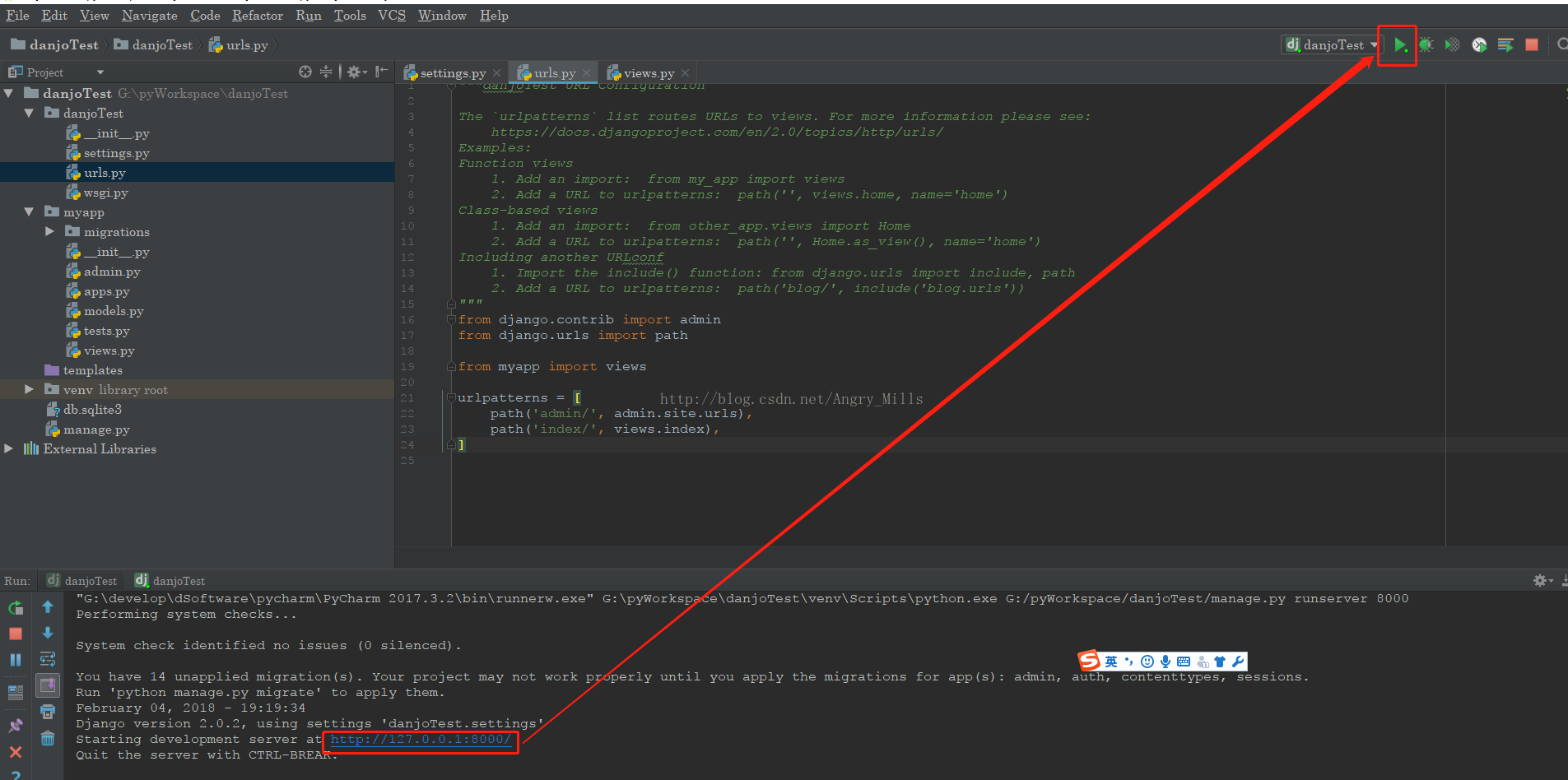Click urls.py in the breadcrumb bar

(x=239, y=45)
